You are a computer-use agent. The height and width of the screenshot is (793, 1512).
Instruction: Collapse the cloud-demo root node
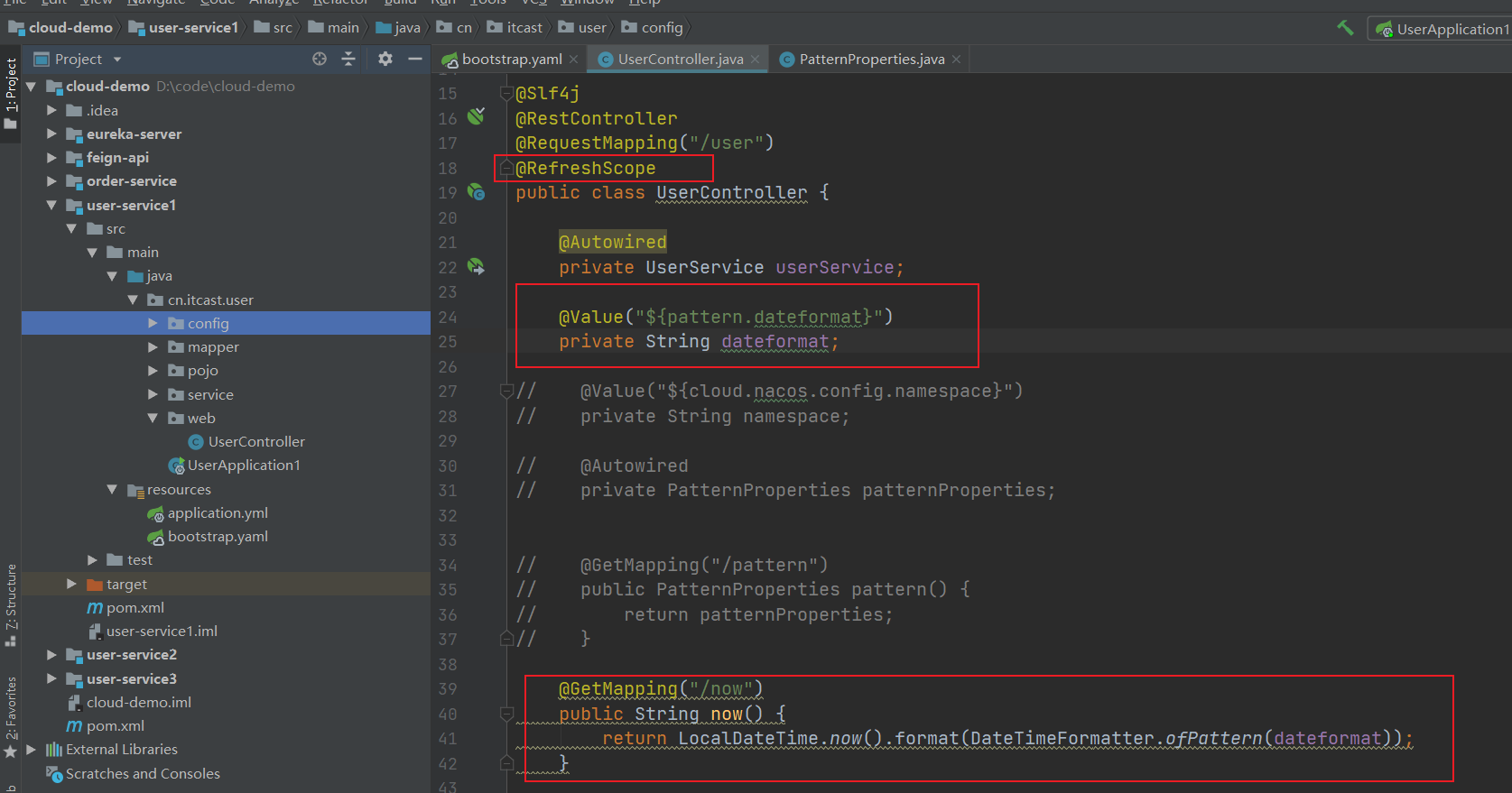[x=32, y=87]
